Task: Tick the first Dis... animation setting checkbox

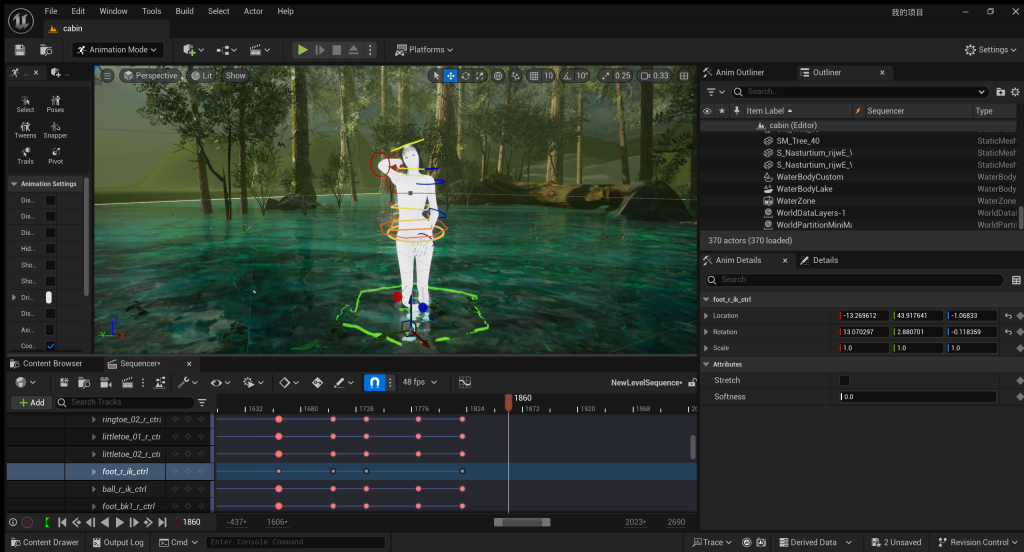Action: 51,200
